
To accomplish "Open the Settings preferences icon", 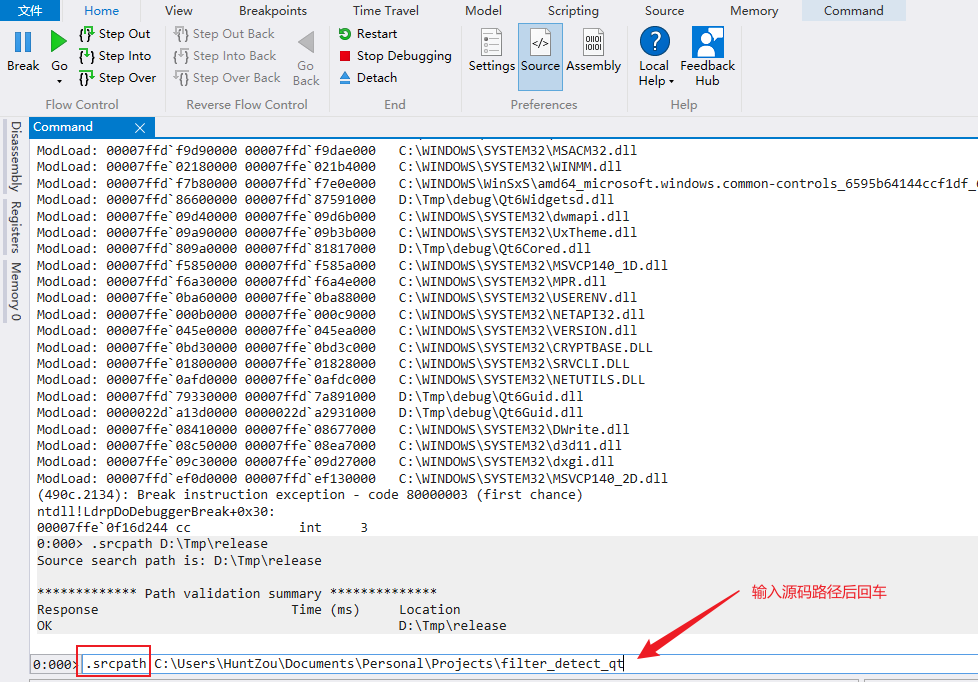I will 491,42.
